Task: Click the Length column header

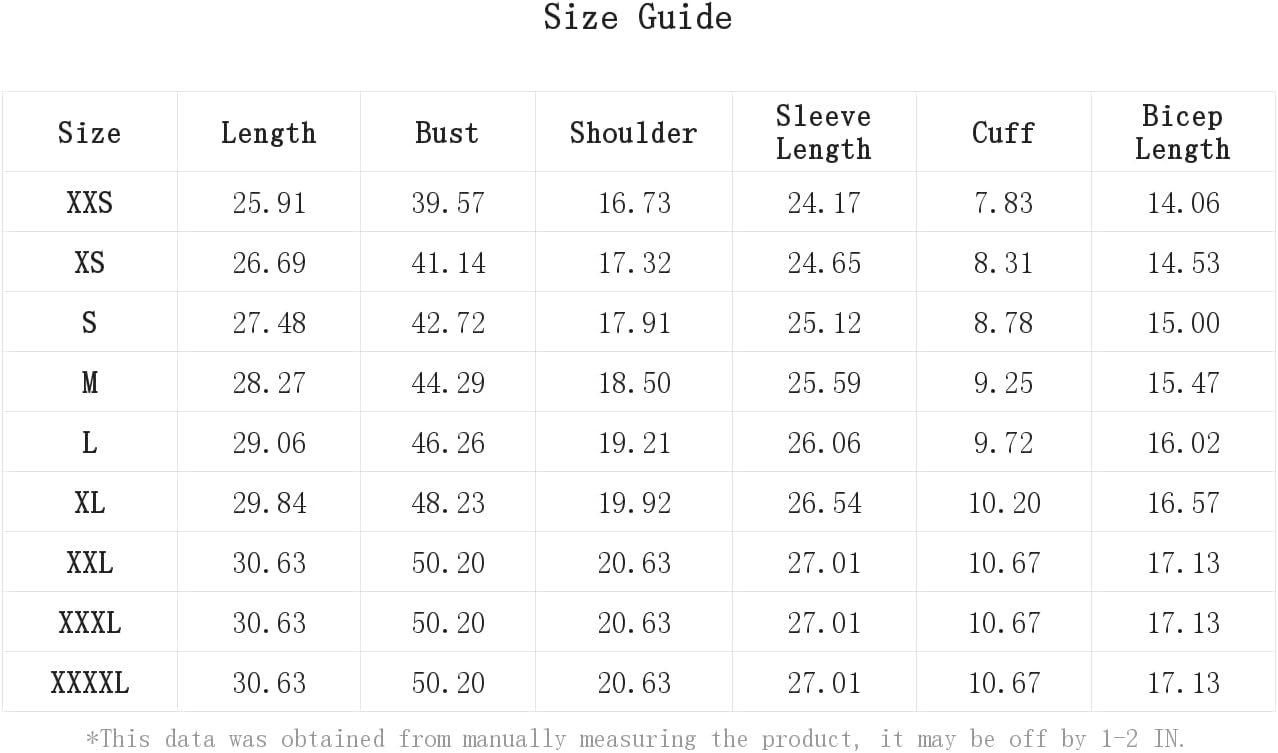Action: coord(268,133)
